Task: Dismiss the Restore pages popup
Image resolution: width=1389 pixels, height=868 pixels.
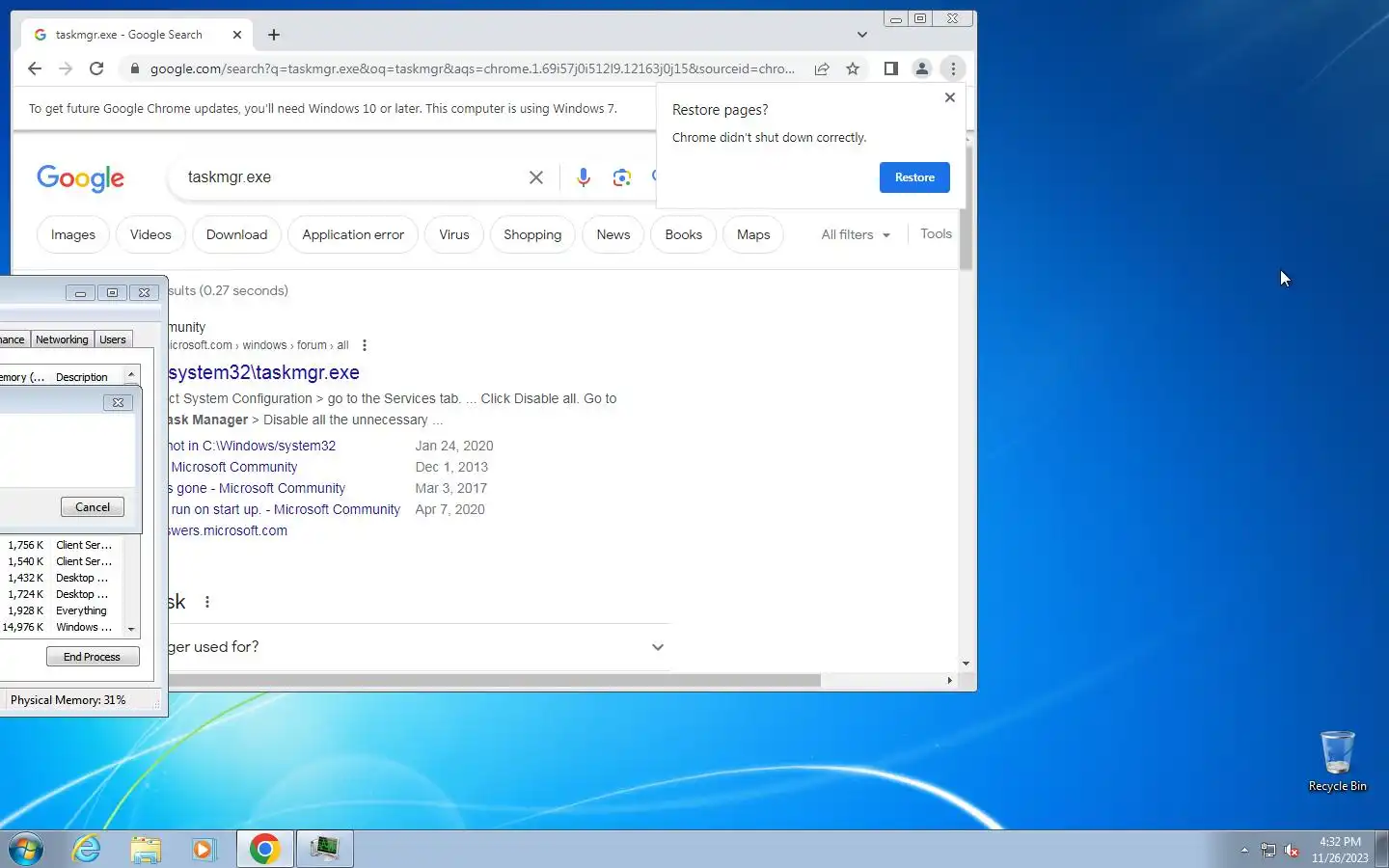Action: tap(950, 97)
